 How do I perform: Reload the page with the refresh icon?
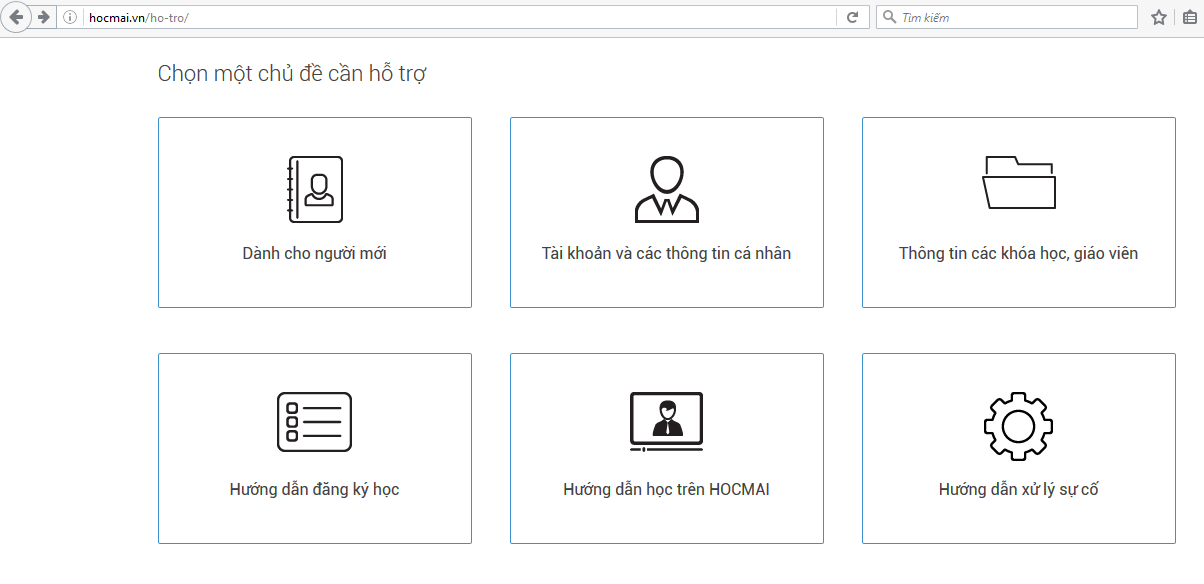pyautogui.click(x=853, y=17)
